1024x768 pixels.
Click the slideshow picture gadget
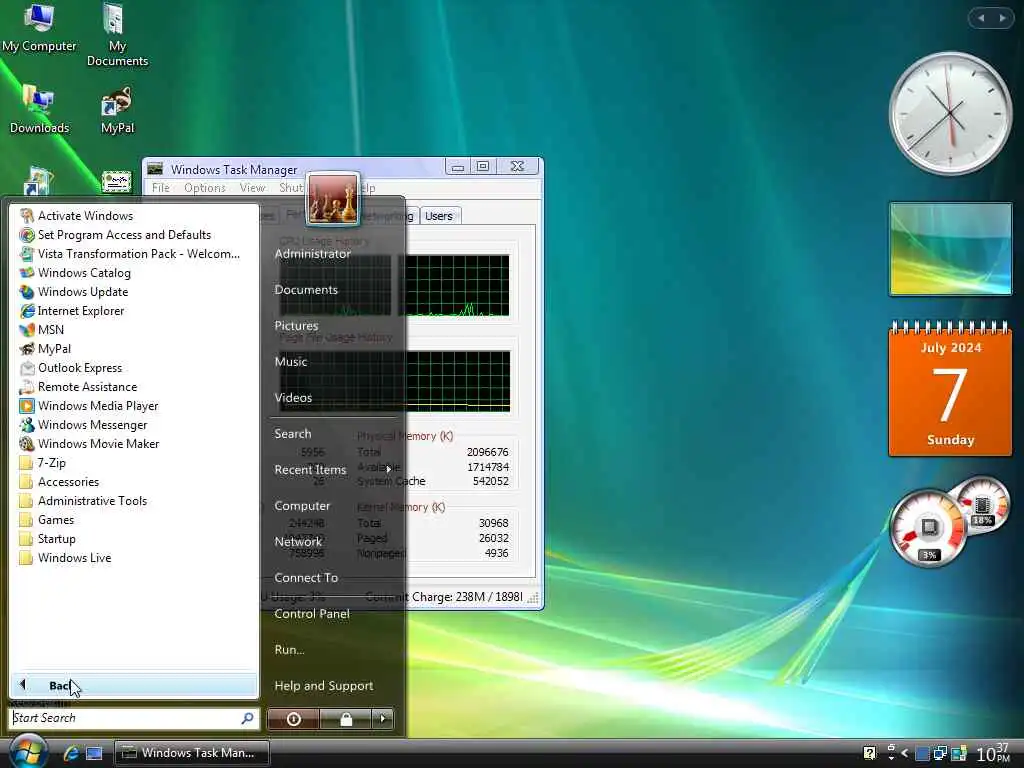click(950, 249)
